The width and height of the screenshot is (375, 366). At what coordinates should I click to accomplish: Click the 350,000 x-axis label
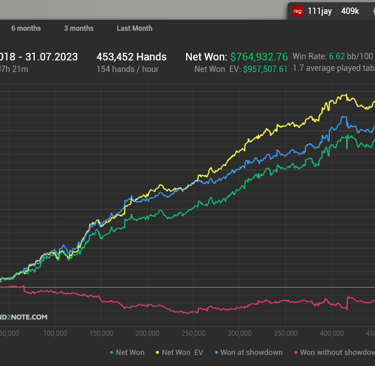coord(286,333)
